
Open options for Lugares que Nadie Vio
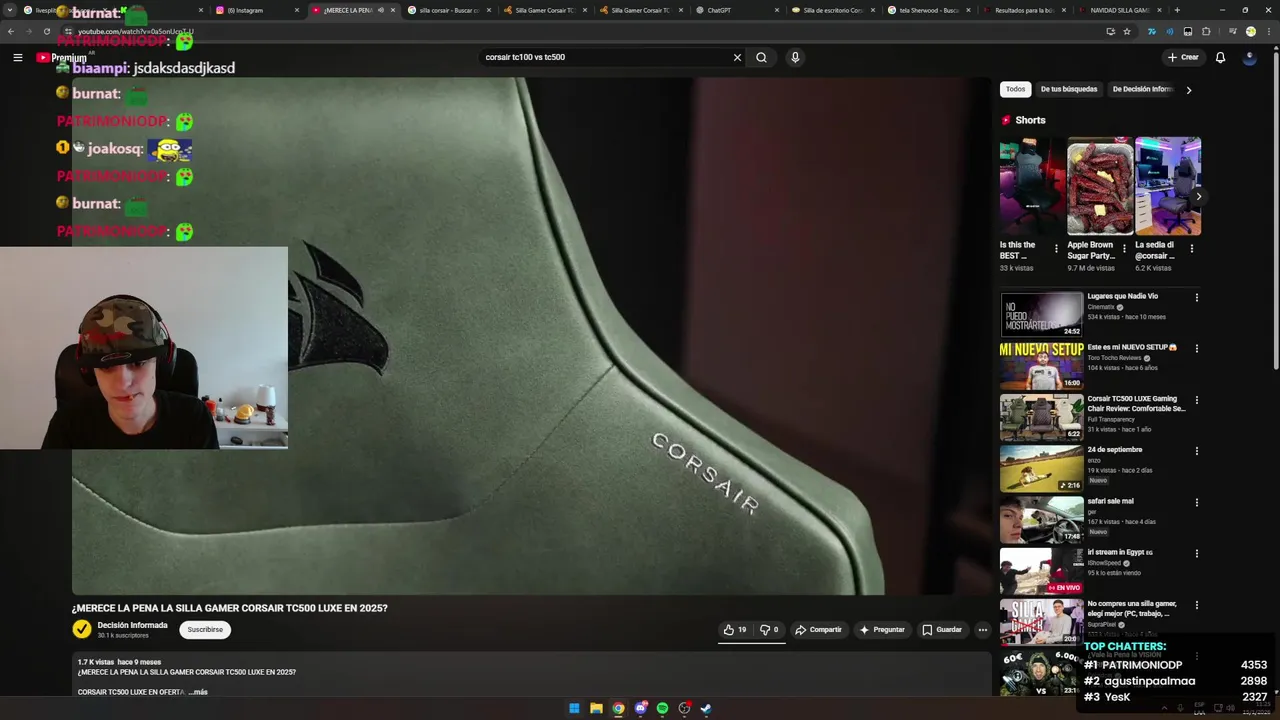(1196, 297)
